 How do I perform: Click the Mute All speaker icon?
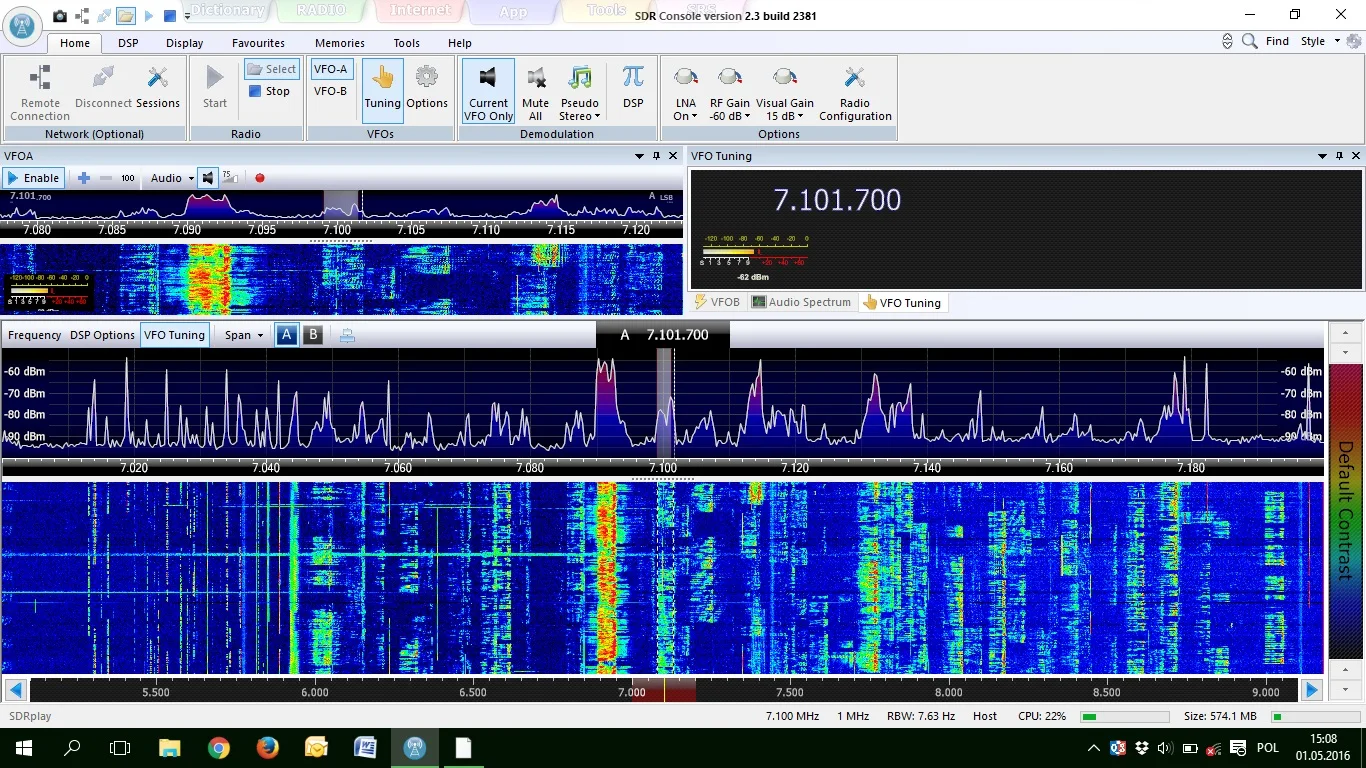(x=535, y=79)
